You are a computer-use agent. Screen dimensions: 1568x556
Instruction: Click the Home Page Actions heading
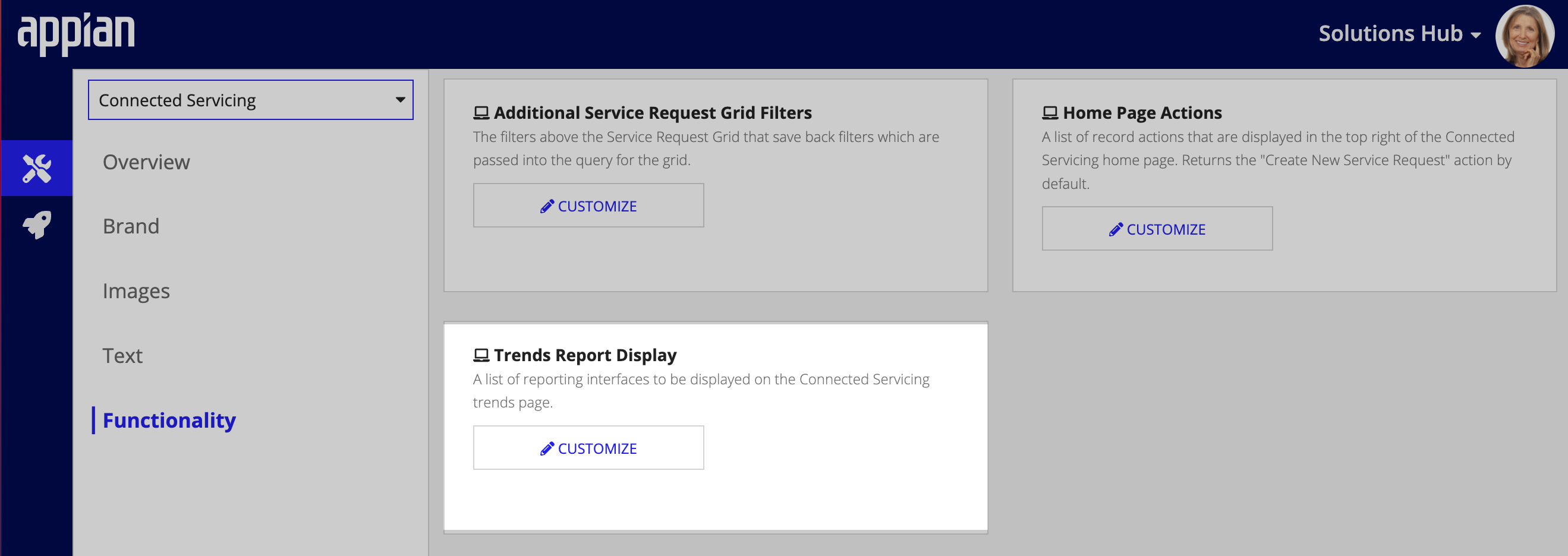1142,113
